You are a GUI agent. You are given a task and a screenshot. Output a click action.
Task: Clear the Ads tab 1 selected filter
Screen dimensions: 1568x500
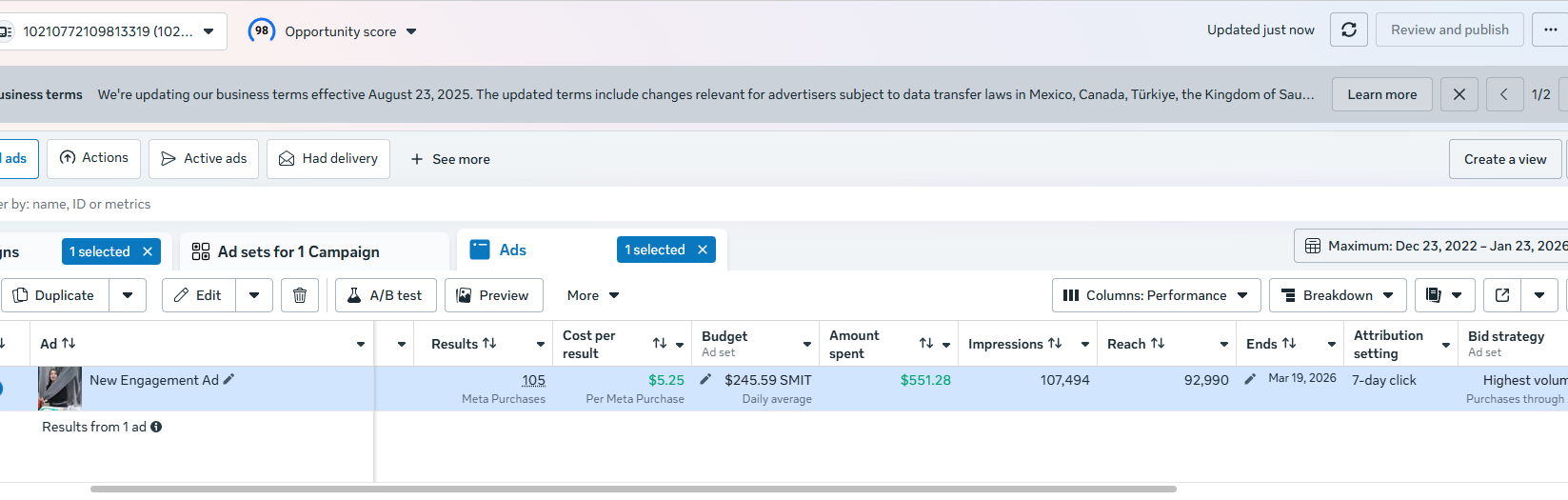point(703,250)
